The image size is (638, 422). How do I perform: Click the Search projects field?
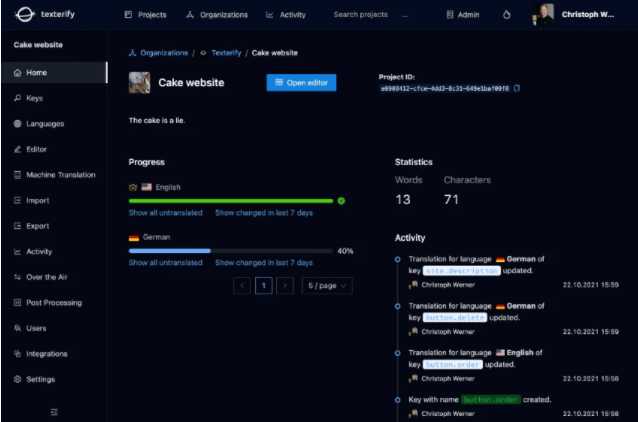[x=361, y=15]
